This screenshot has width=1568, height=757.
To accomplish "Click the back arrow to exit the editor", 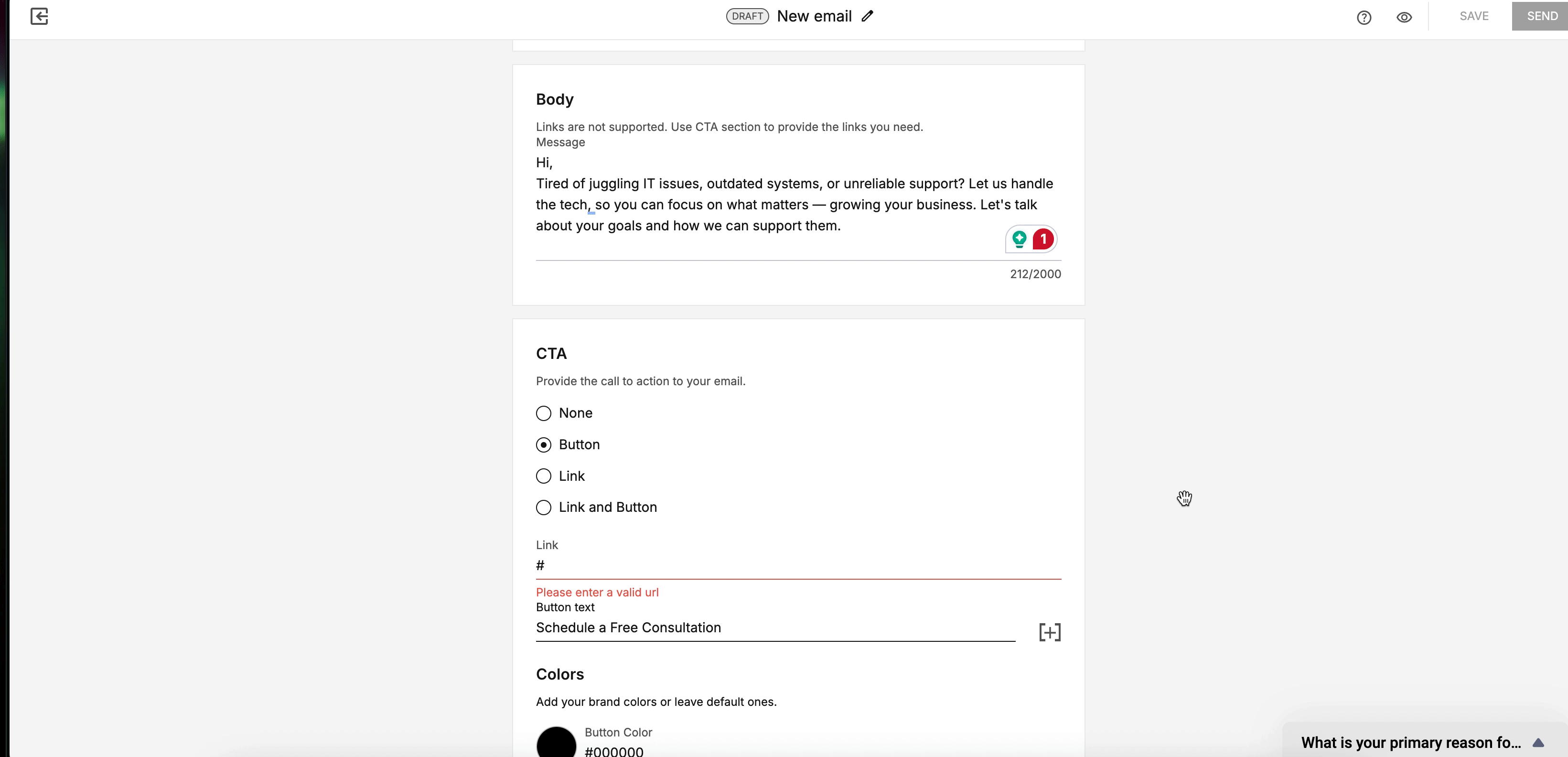I will (x=39, y=16).
